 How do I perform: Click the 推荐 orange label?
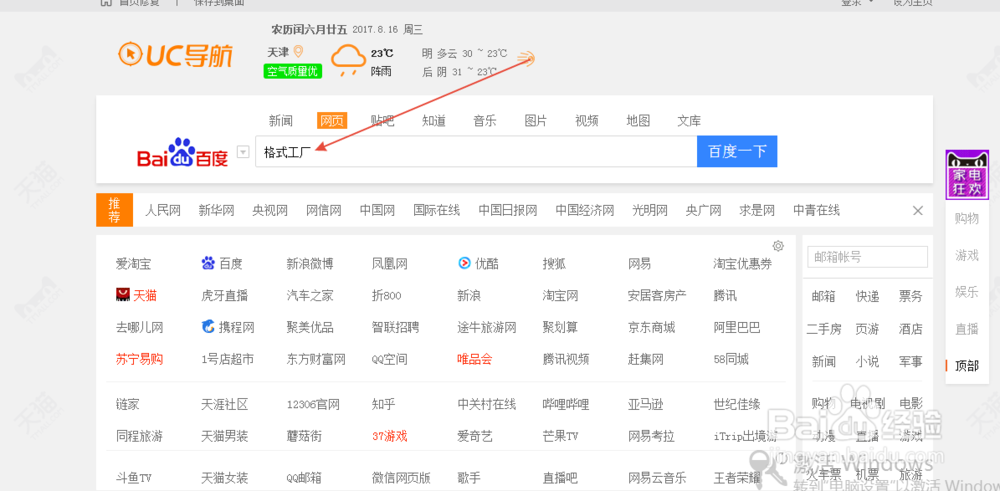[114, 210]
